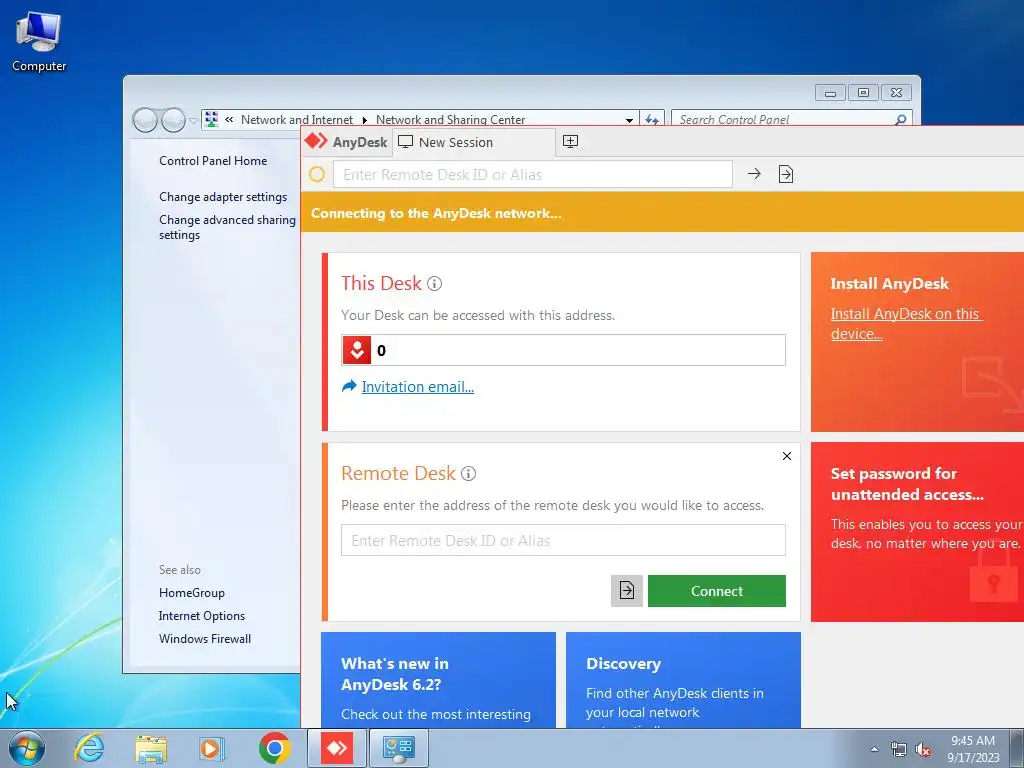The image size is (1024, 768).
Task: Expand the Network and Internet breadcrumb arrow
Action: [364, 120]
